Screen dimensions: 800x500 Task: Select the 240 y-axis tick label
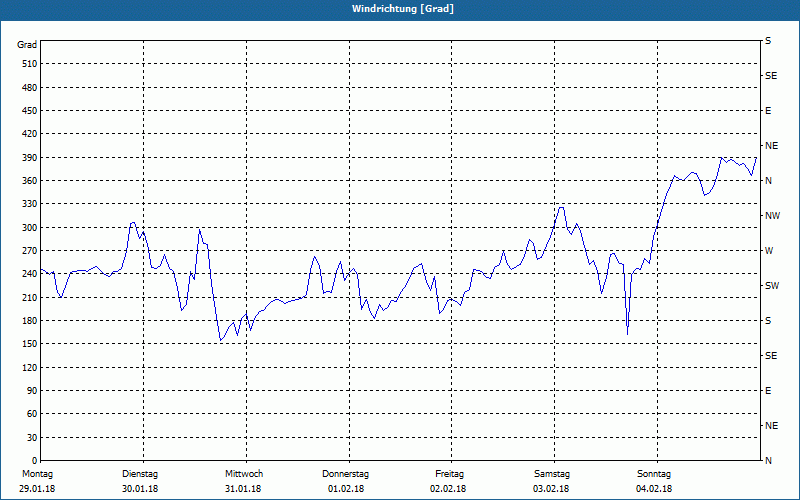pos(30,274)
